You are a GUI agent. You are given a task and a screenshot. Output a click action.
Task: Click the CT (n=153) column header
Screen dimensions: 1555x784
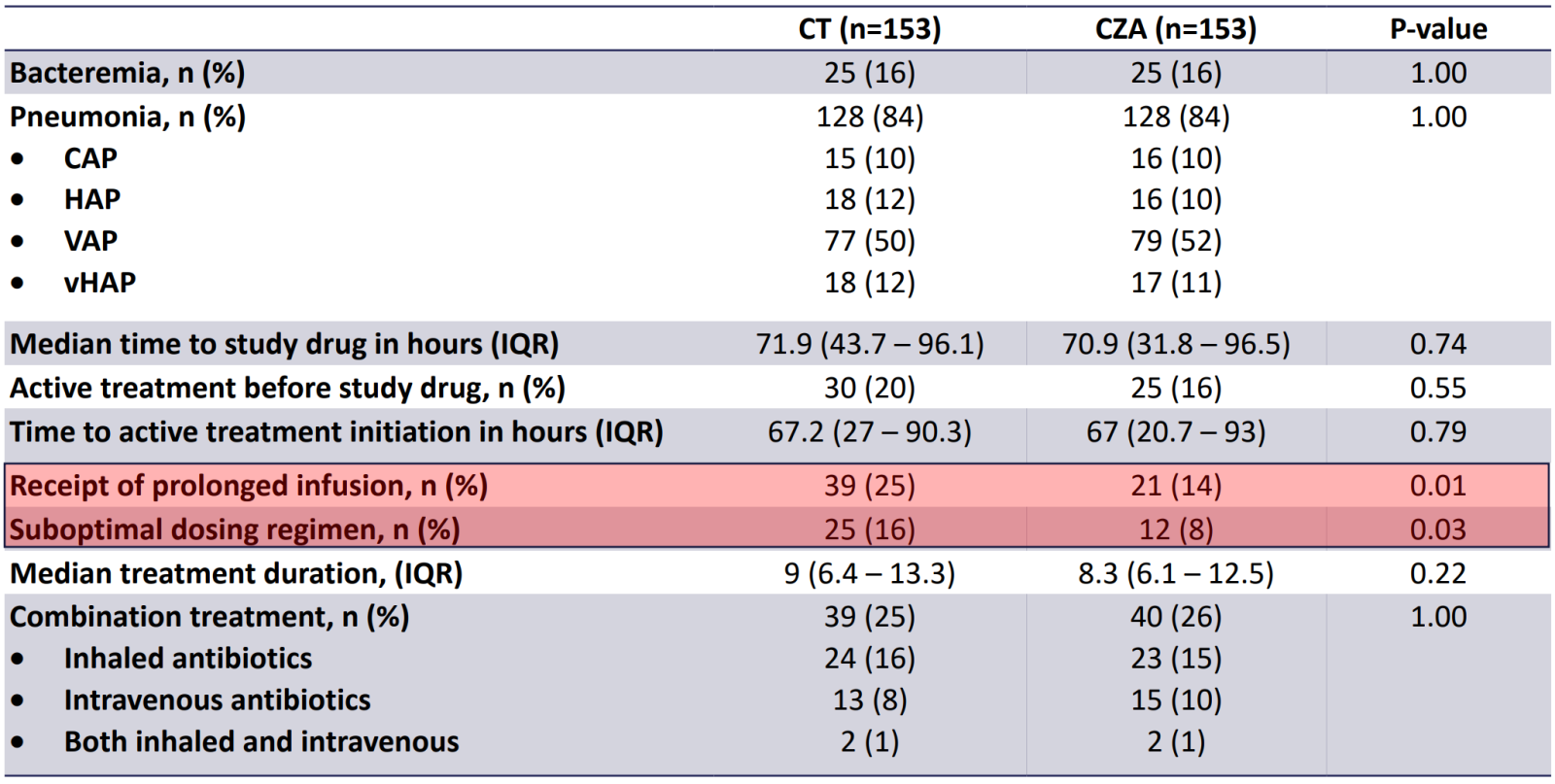pos(869,29)
